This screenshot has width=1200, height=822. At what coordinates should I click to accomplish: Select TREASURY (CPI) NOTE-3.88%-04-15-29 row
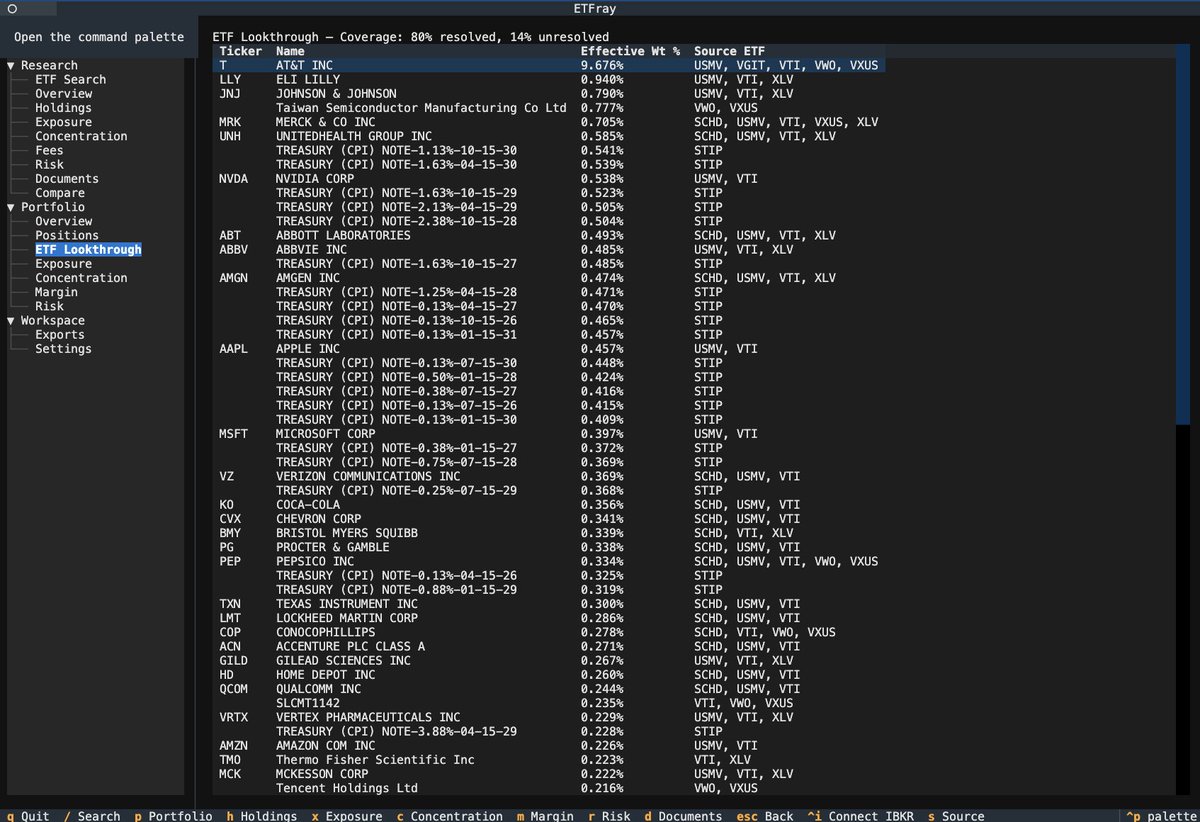[548, 732]
